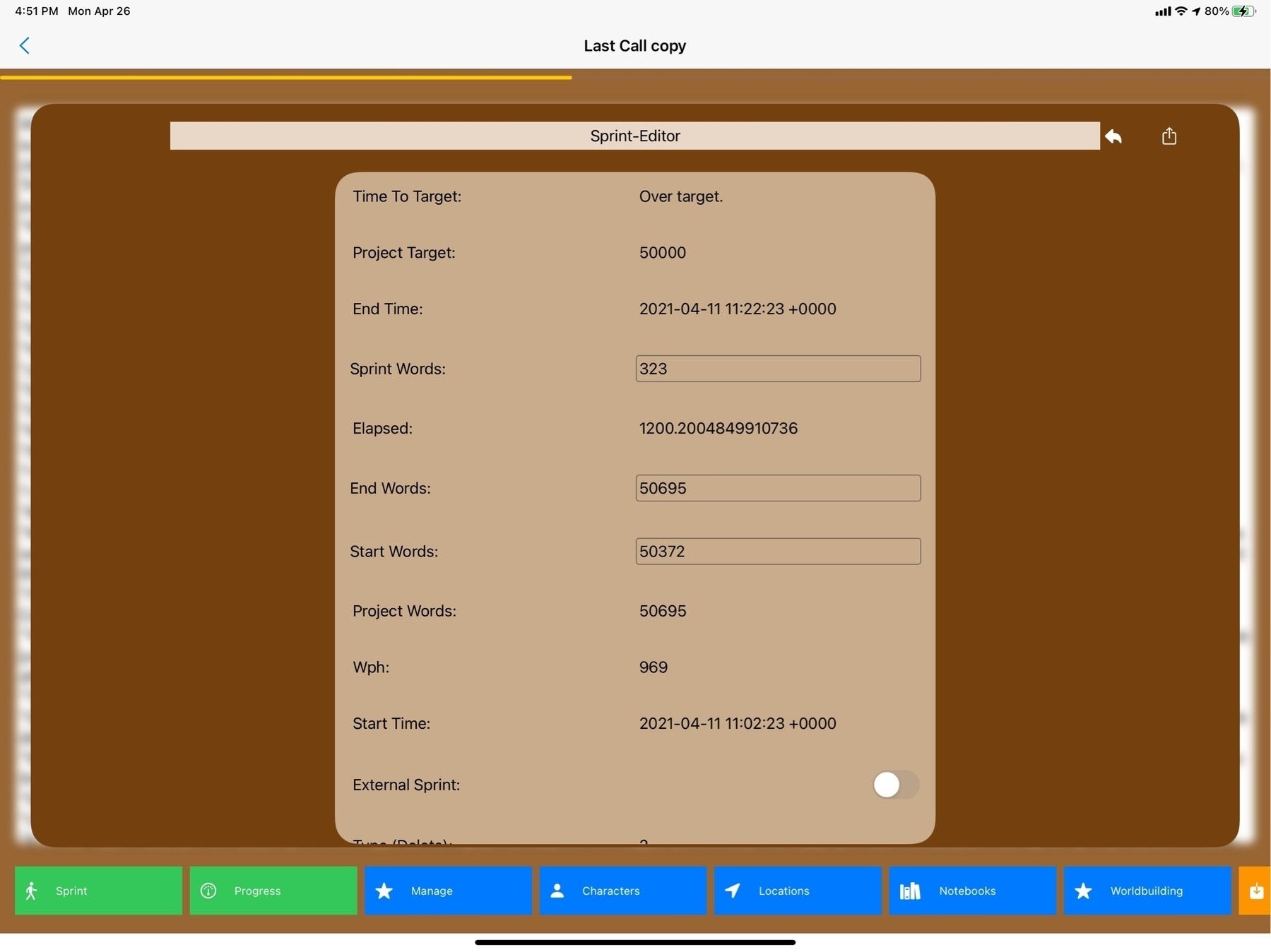Tap the battery indicator in status bar
This screenshot has width=1271, height=952.
[x=1243, y=11]
